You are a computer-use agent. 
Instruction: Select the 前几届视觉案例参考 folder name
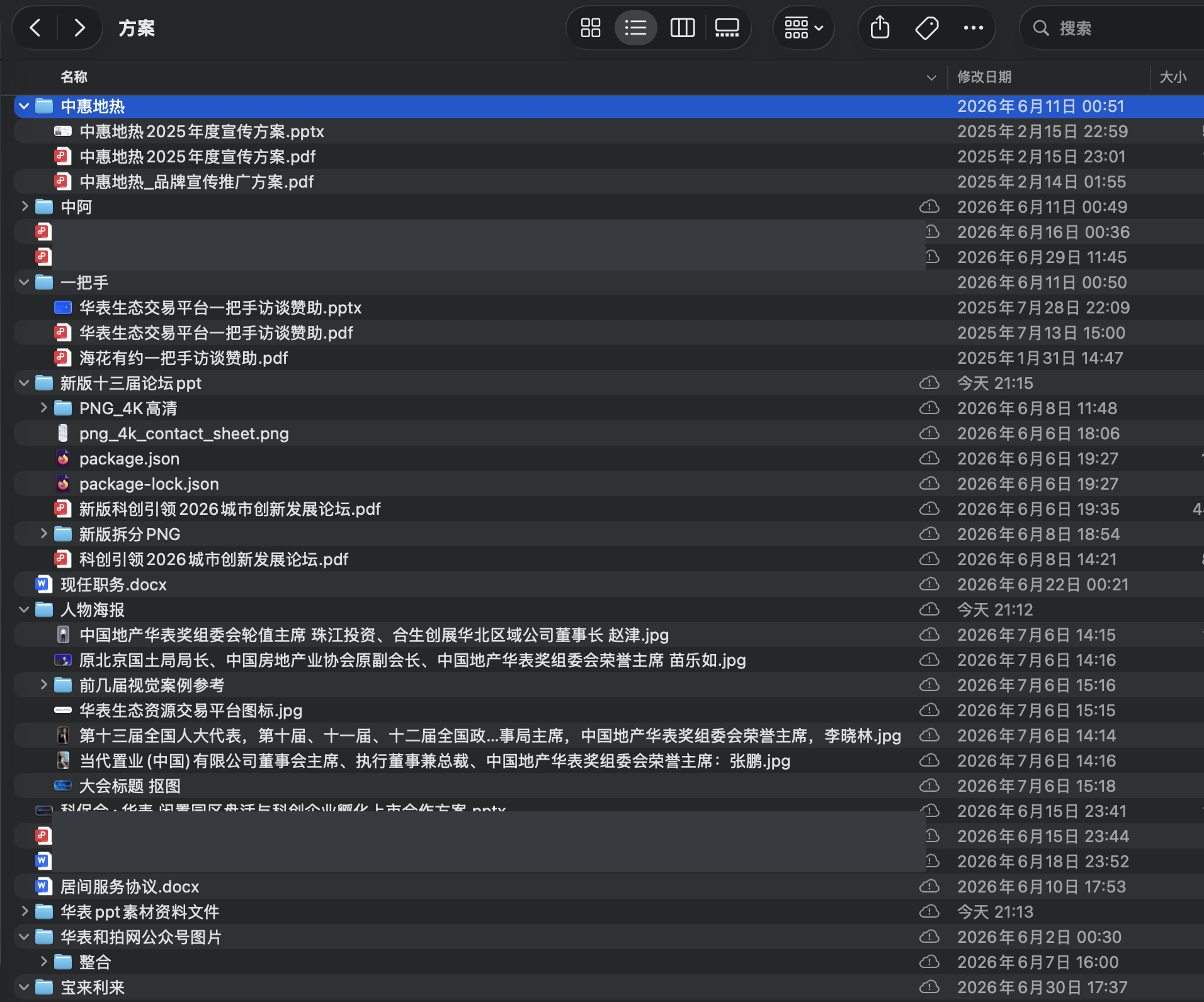pyautogui.click(x=152, y=685)
